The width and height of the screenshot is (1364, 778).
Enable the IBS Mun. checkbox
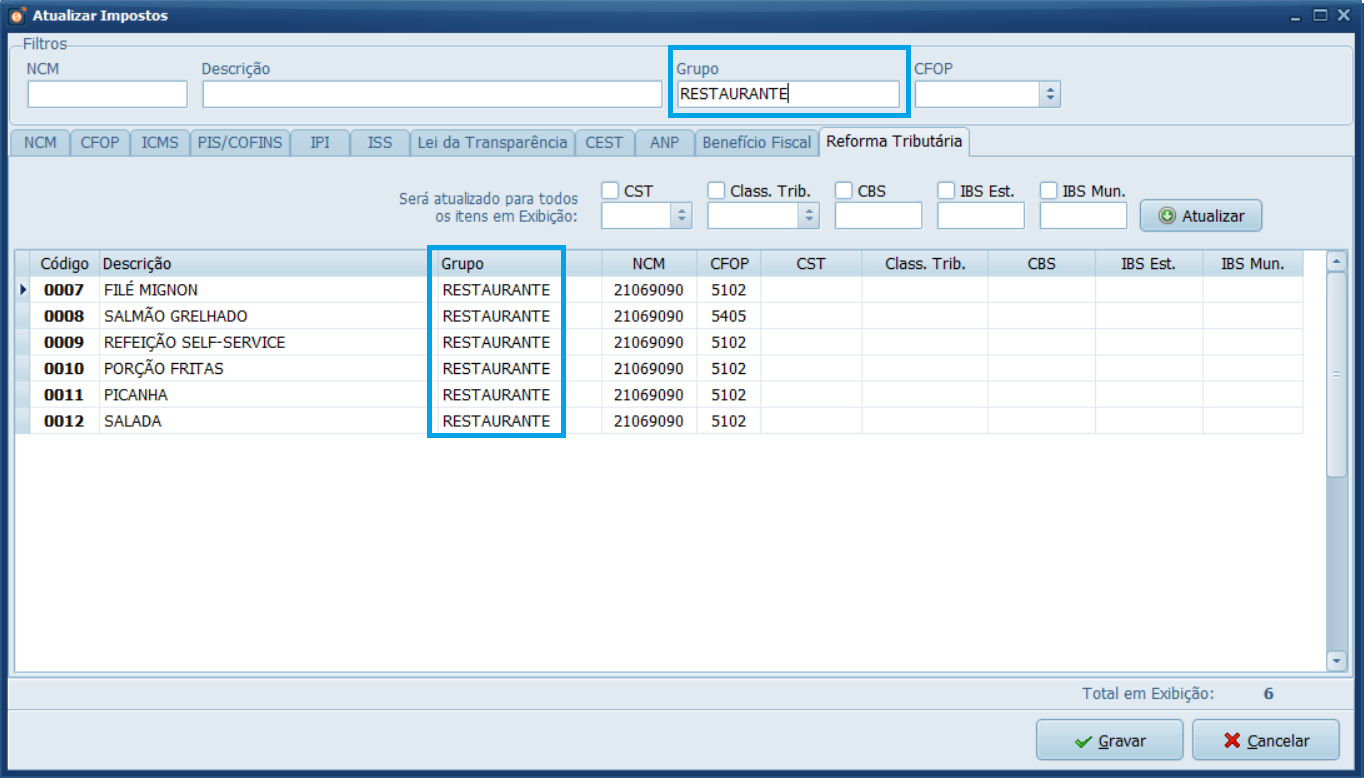pos(1049,191)
